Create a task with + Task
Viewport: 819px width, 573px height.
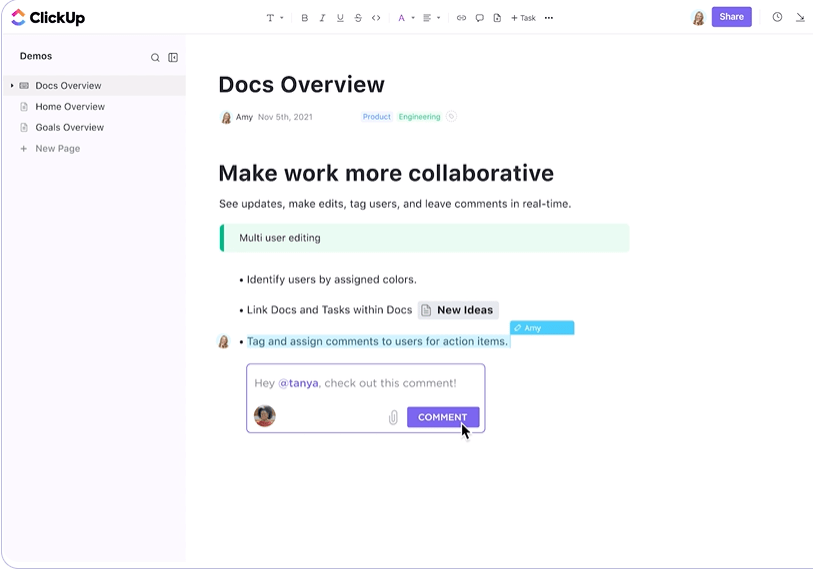tap(523, 18)
